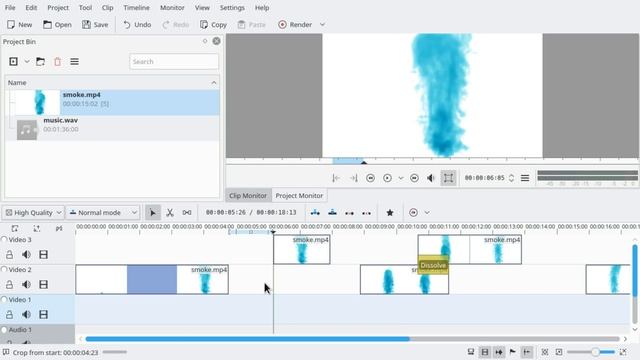Screen dimensions: 640x360
Task: Create folder in Project Bin
Action: click(x=40, y=62)
